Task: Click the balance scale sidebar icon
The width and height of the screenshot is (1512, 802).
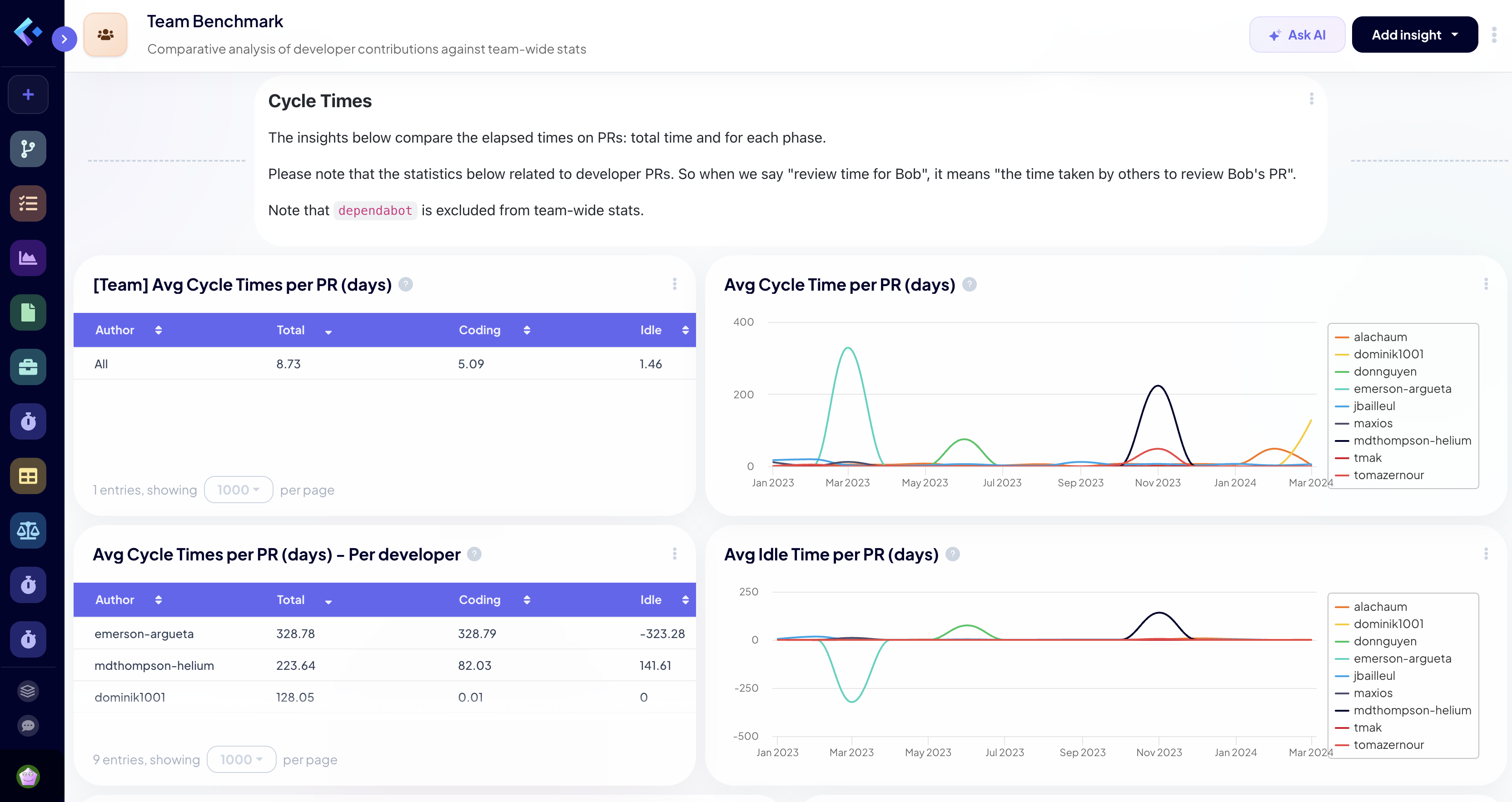Action: (x=28, y=531)
